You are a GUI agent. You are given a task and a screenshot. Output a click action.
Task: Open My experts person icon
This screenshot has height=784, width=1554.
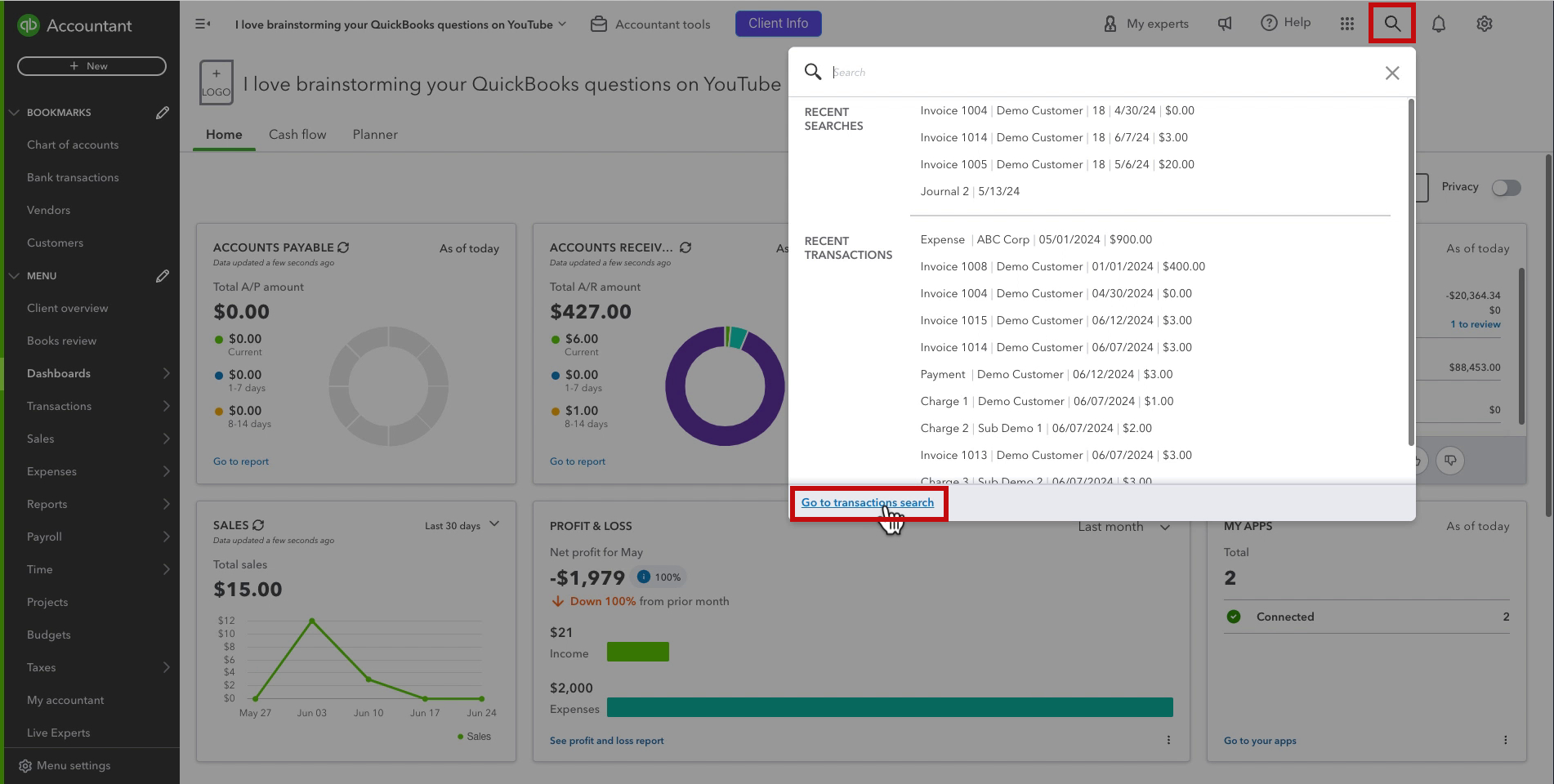pos(1110,24)
